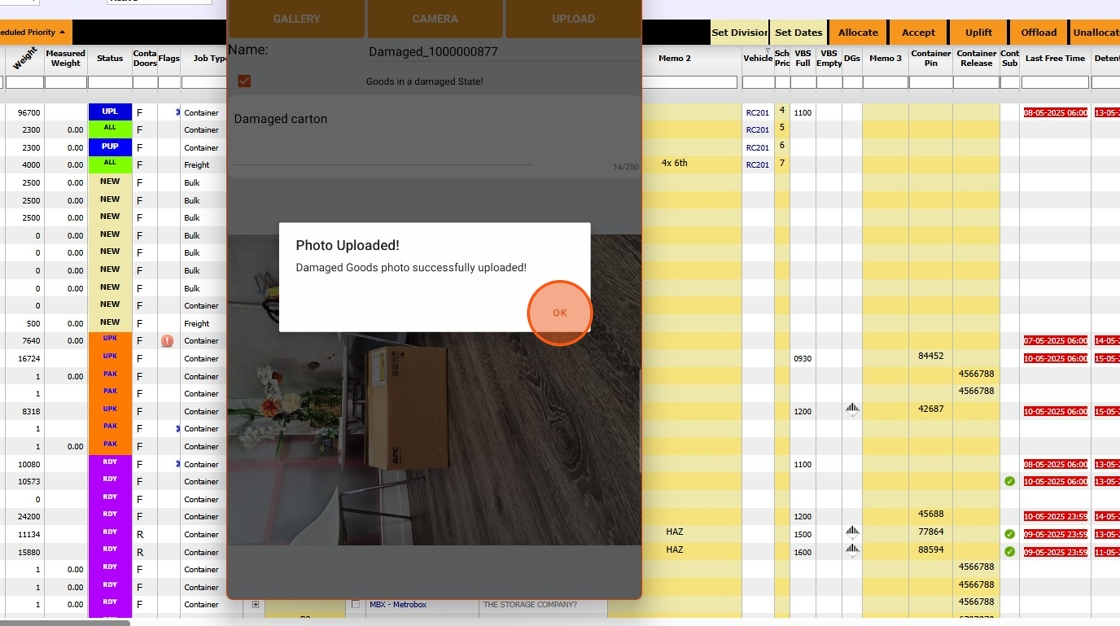This screenshot has width=1120, height=626.
Task: Untick the Goods in a damaged State checkbox
Action: [244, 81]
